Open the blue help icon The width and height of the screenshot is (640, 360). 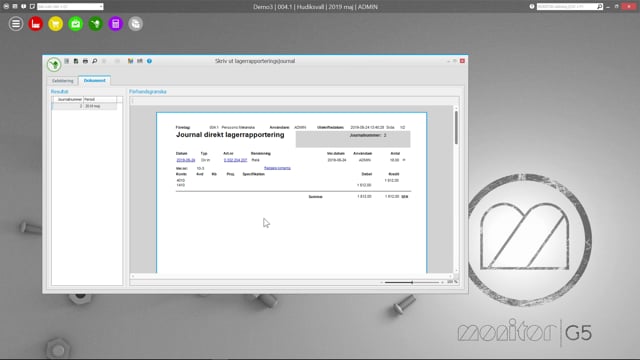149,61
